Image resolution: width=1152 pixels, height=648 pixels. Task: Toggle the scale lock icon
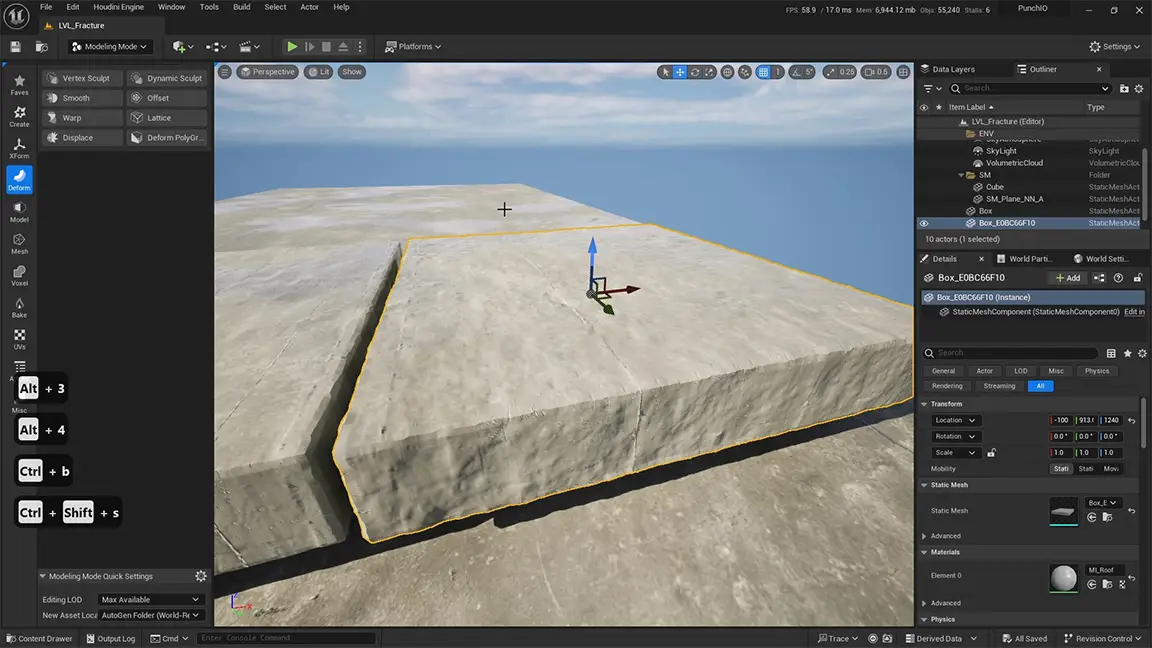pyautogui.click(x=991, y=453)
